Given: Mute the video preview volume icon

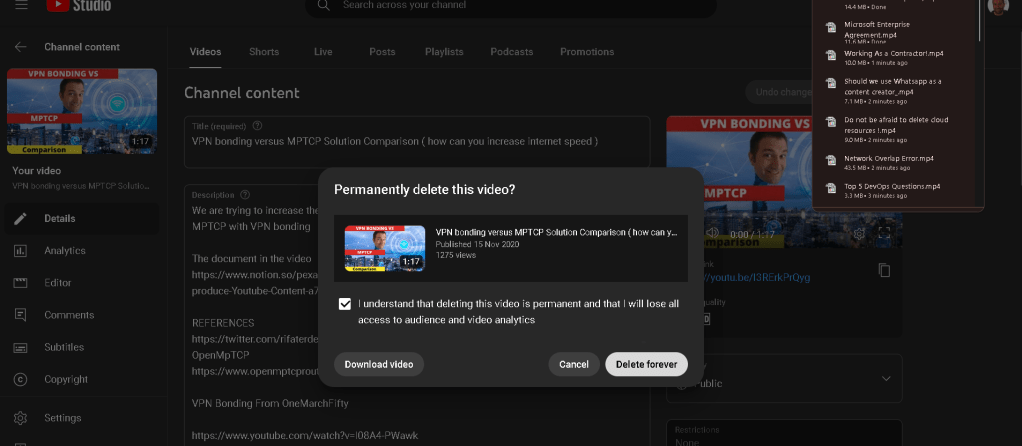Looking at the screenshot, I should [712, 233].
